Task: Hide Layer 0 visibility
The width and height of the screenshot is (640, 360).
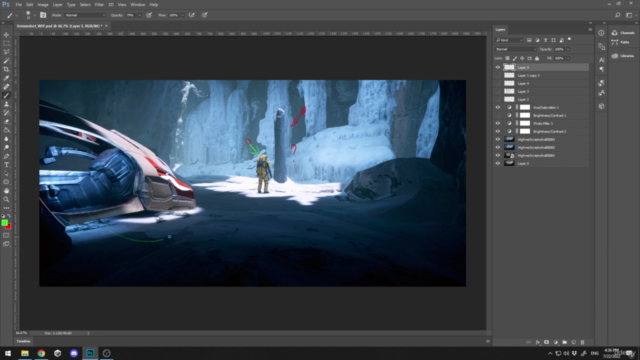Action: [x=498, y=163]
